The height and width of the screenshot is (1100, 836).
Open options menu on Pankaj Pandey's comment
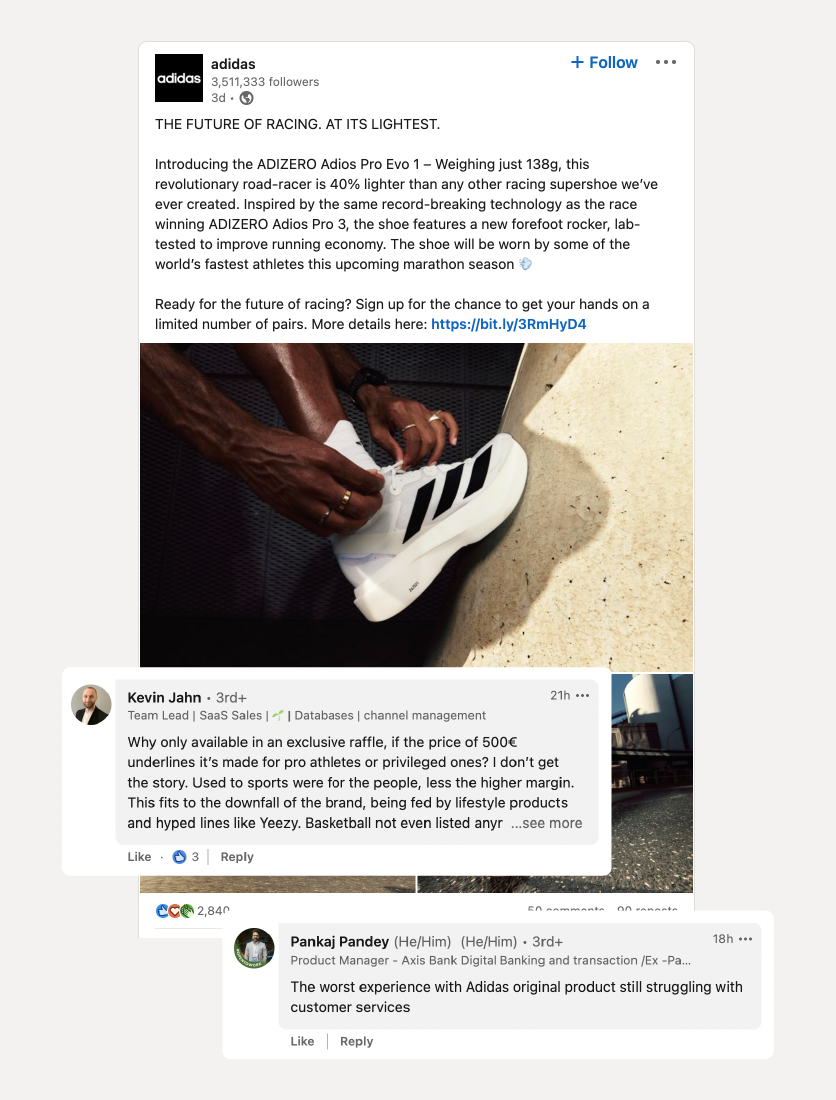click(746, 939)
